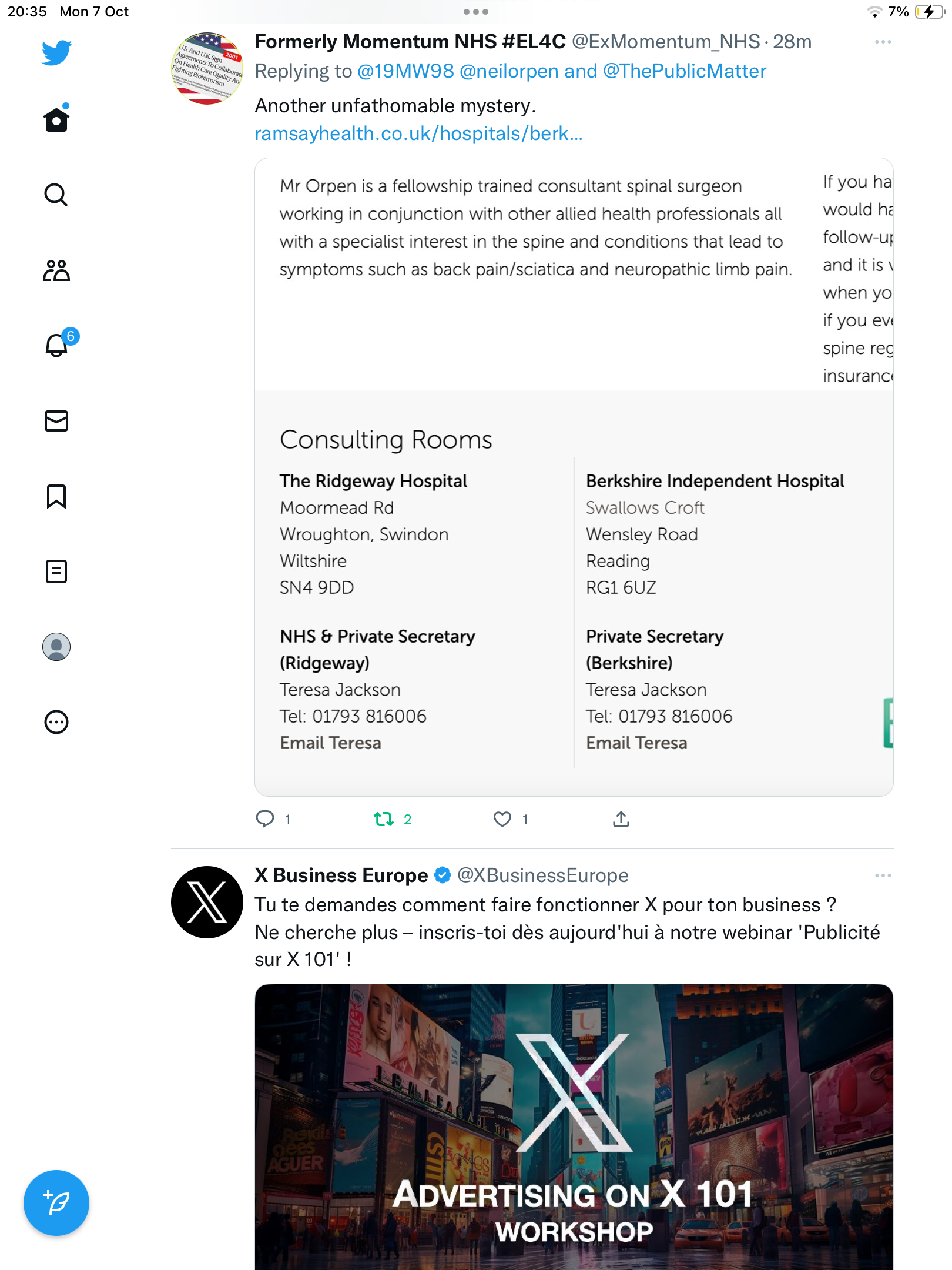Open the ramsayhealth.co.uk link
952x1270 pixels.
coord(418,133)
